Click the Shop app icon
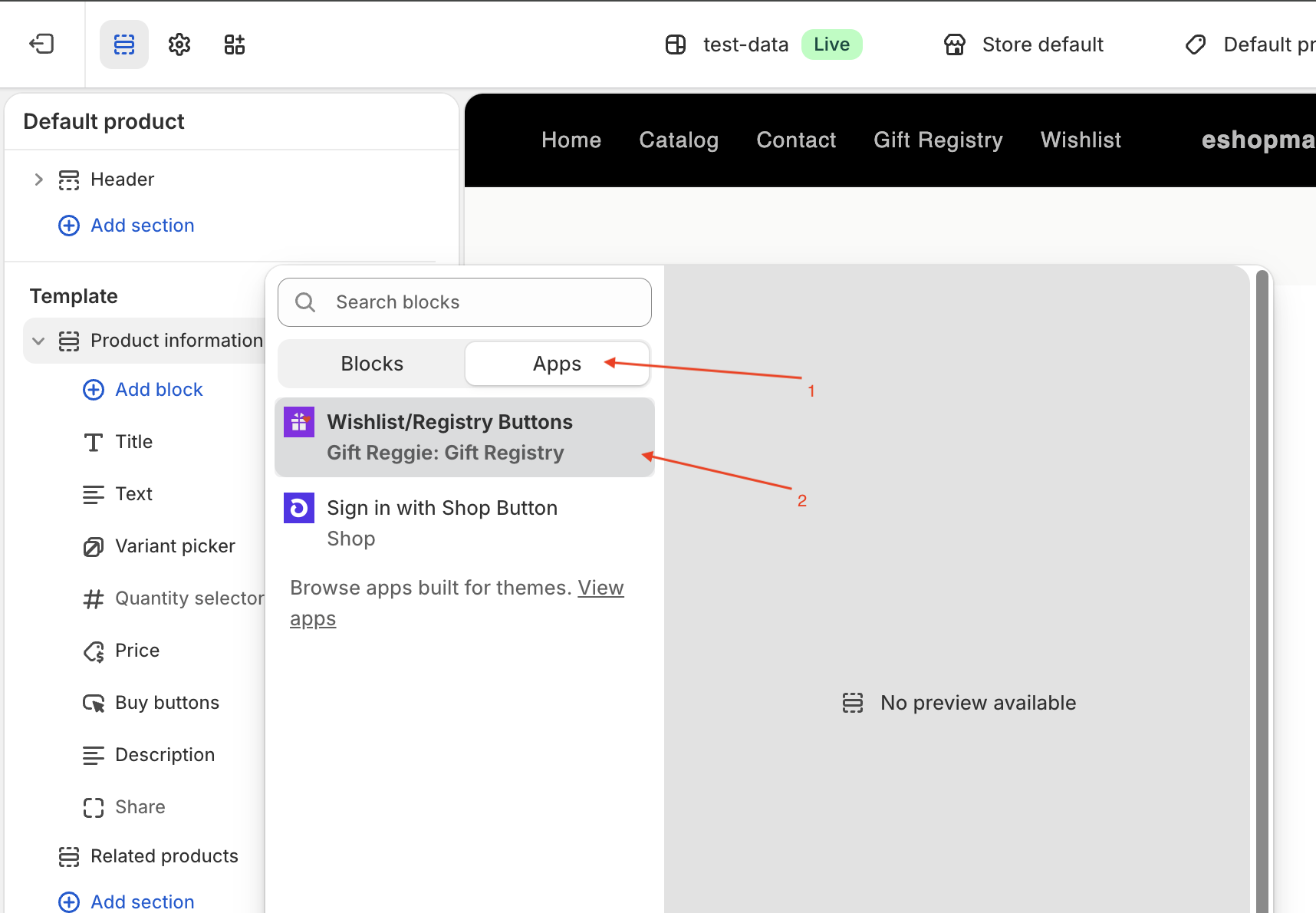Image resolution: width=1316 pixels, height=913 pixels. click(299, 508)
